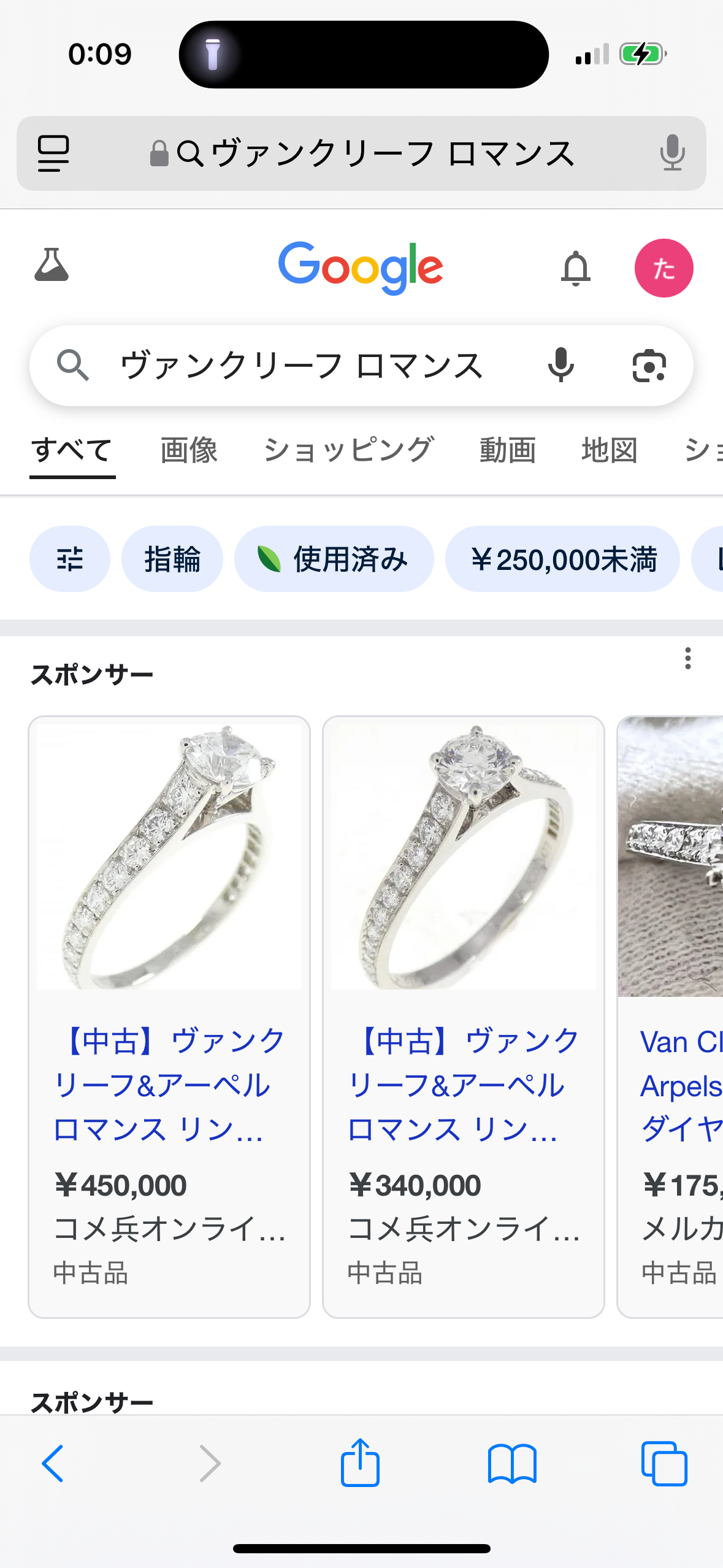Open the Safari share sheet

pyautogui.click(x=360, y=1462)
